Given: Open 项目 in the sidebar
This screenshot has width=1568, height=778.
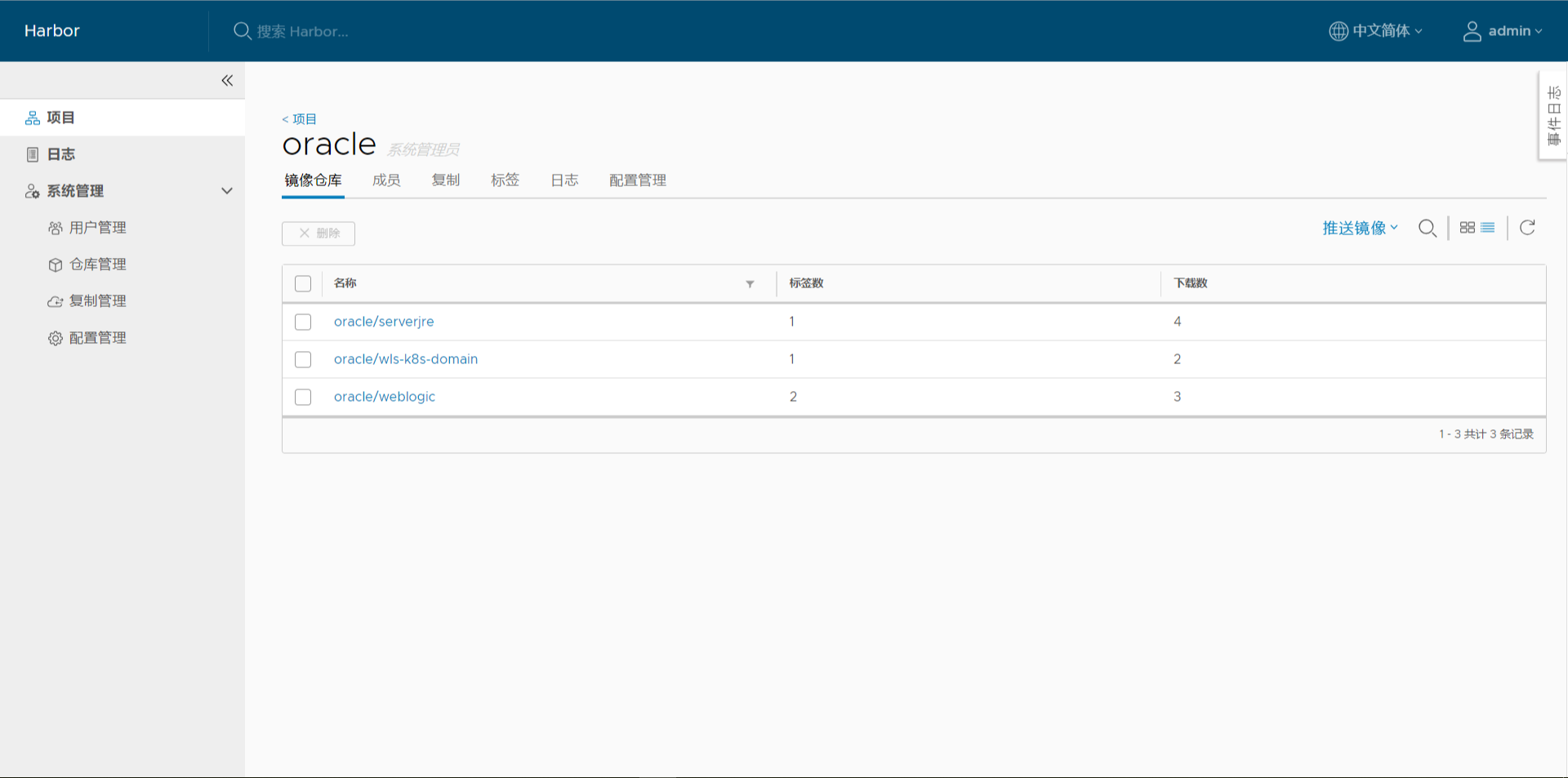Looking at the screenshot, I should pyautogui.click(x=122, y=118).
